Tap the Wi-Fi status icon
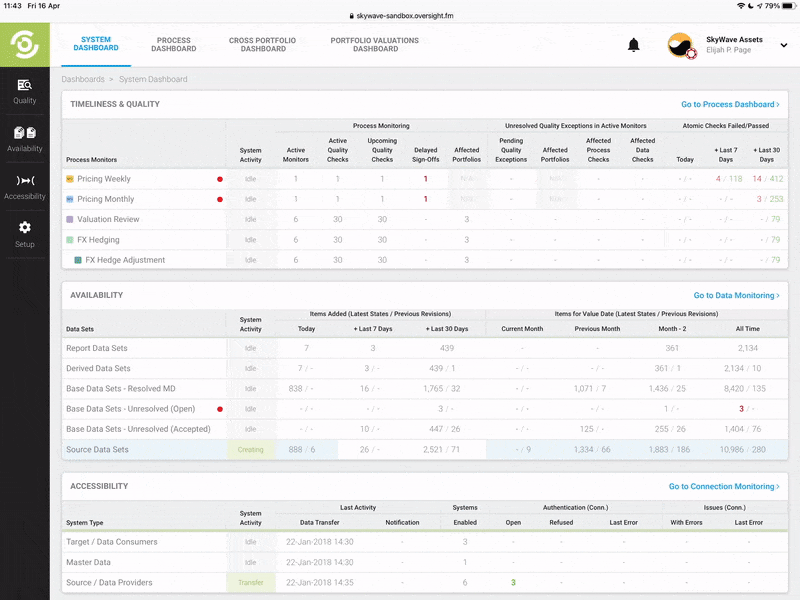The image size is (800, 600). click(741, 6)
